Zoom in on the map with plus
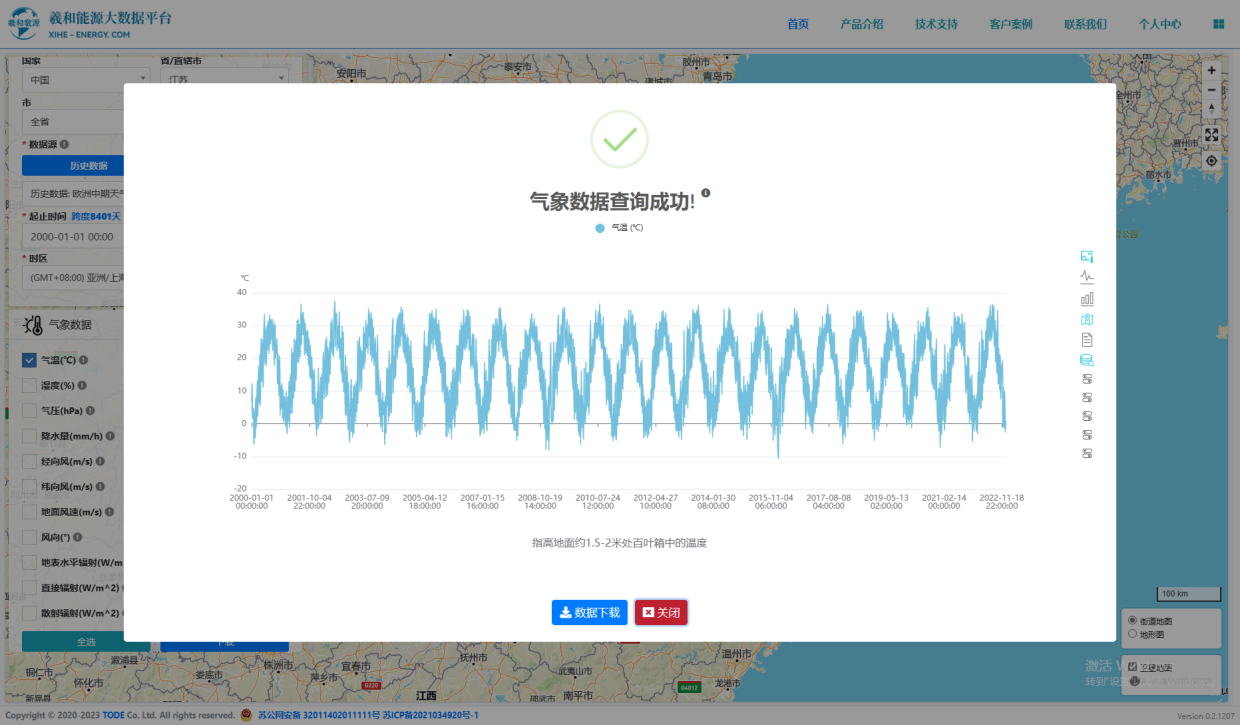Viewport: 1240px width, 725px height. [1211, 71]
